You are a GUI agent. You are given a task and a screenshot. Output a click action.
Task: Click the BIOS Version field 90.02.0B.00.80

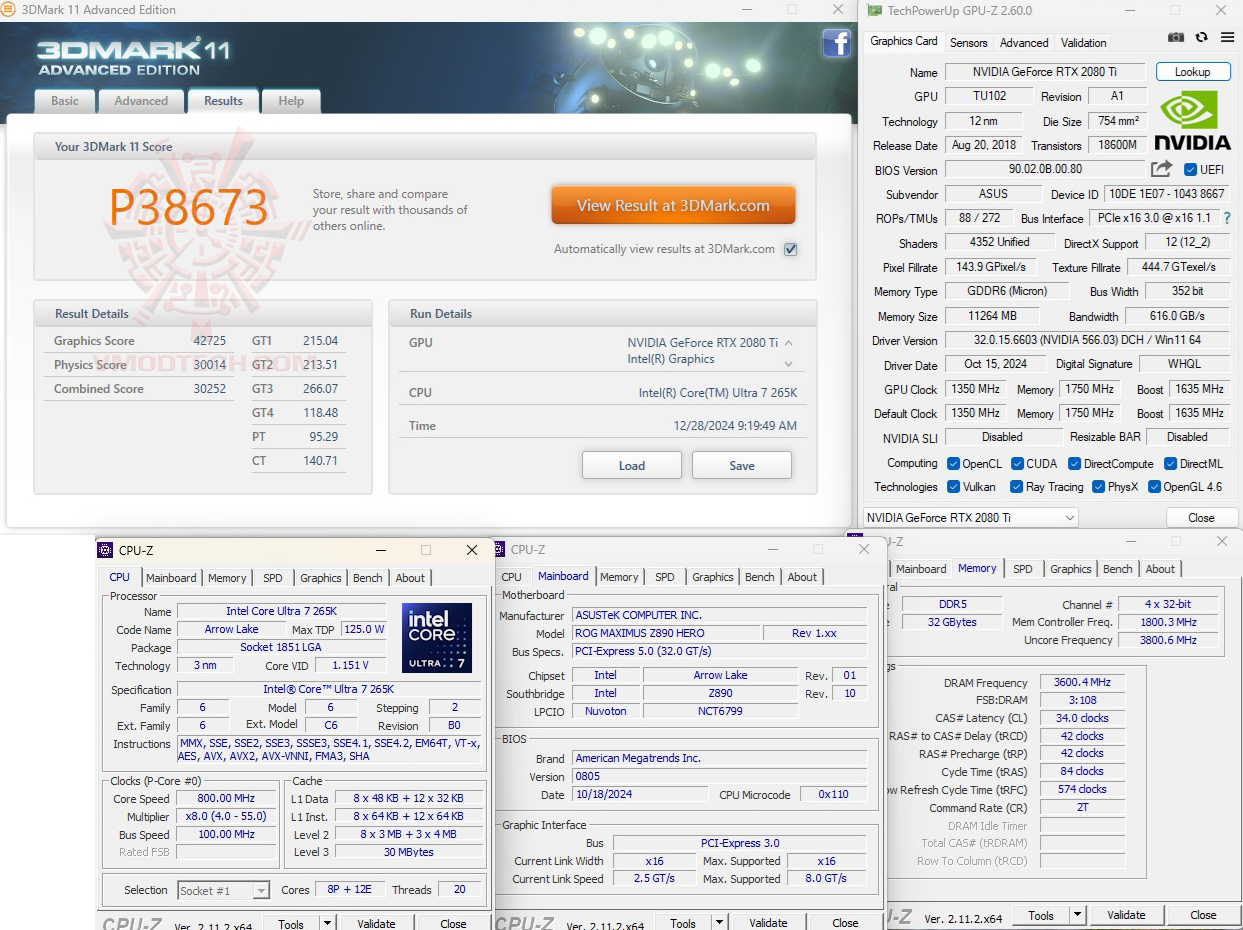click(1045, 170)
